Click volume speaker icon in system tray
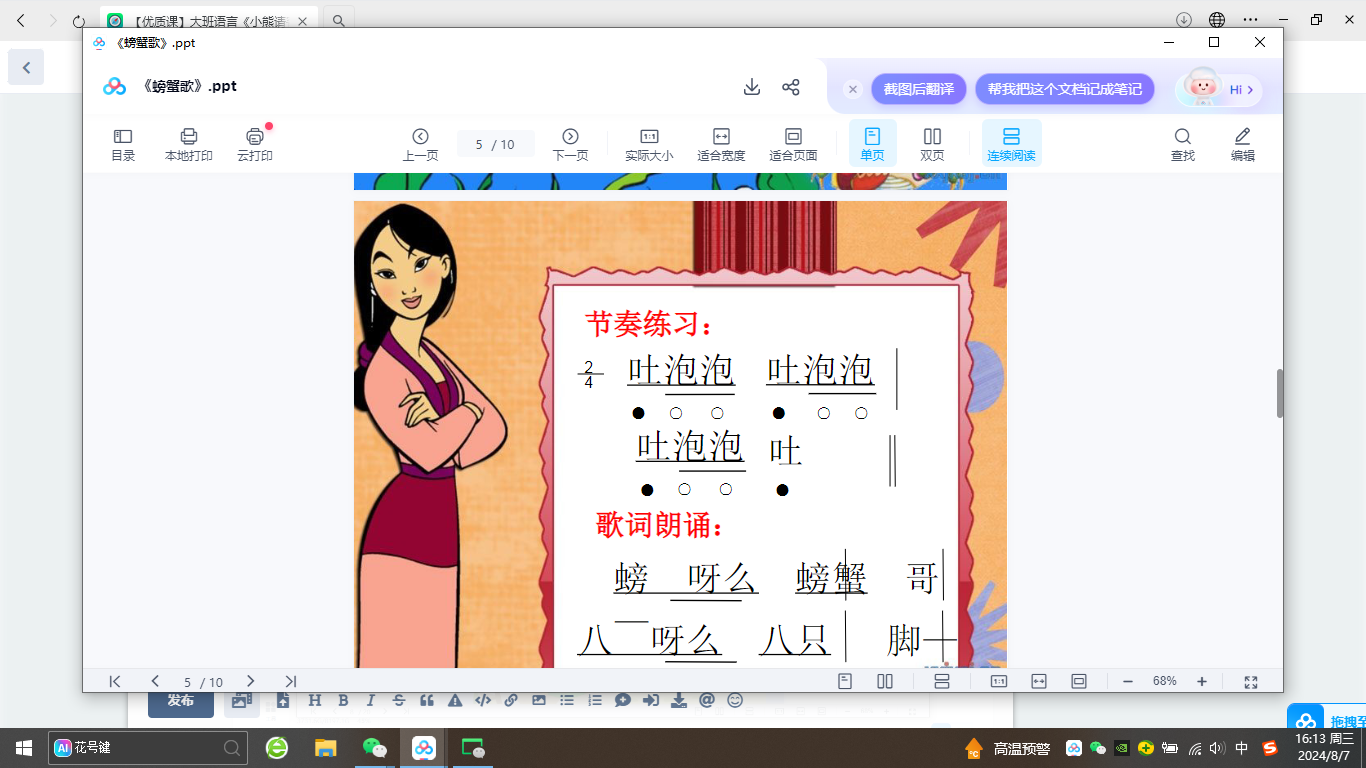The height and width of the screenshot is (768, 1366). [1217, 748]
